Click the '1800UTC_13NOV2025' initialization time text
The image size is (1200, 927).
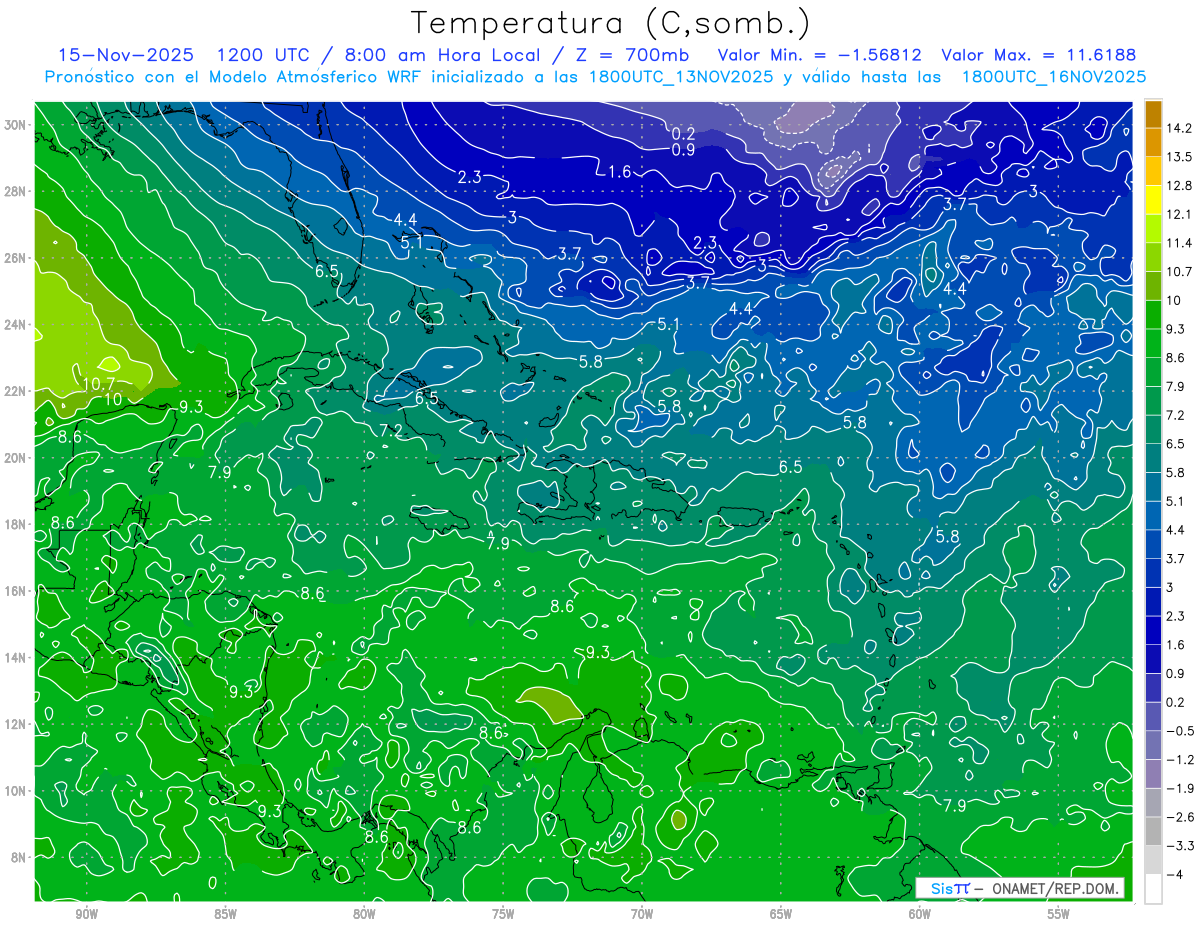682,77
